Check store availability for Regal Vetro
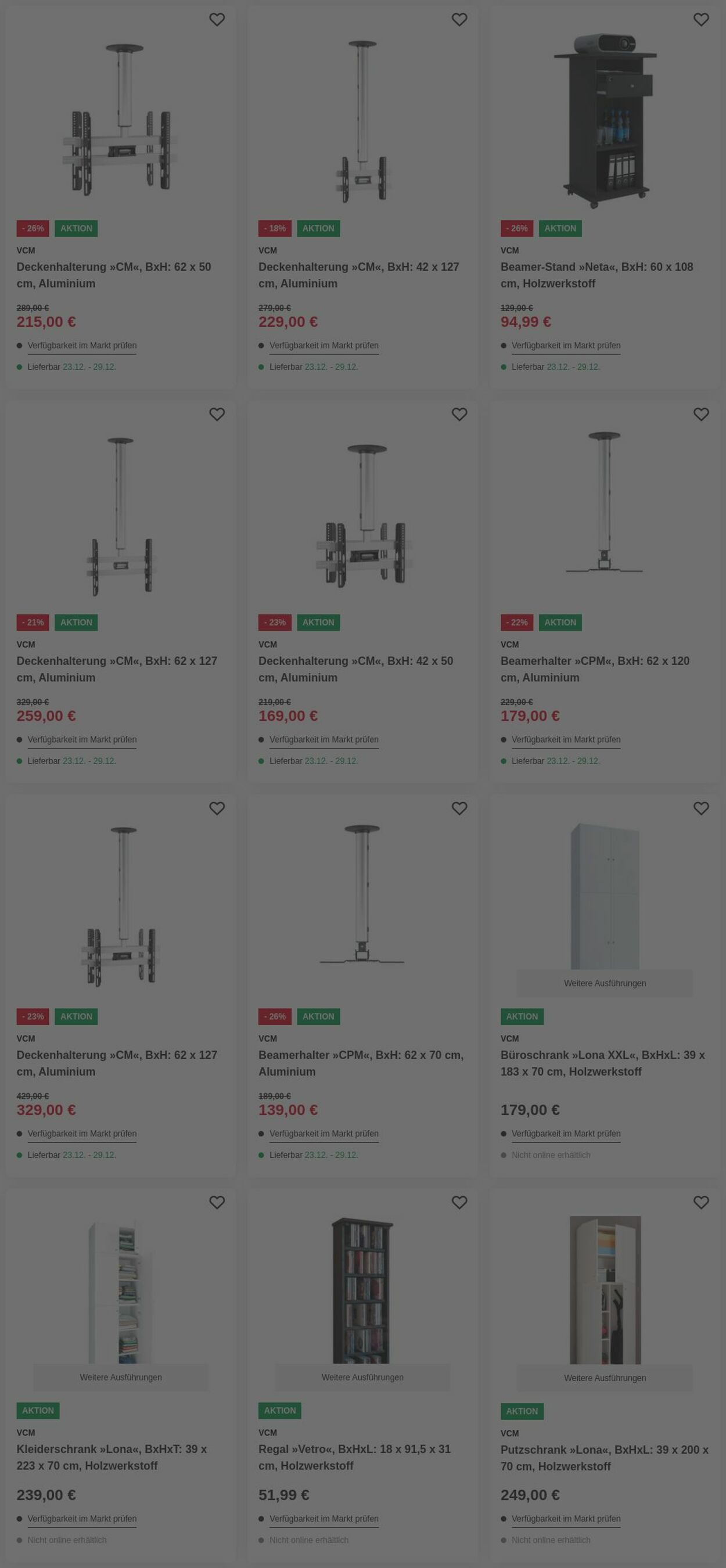The height and width of the screenshot is (1568, 726). point(324,1518)
